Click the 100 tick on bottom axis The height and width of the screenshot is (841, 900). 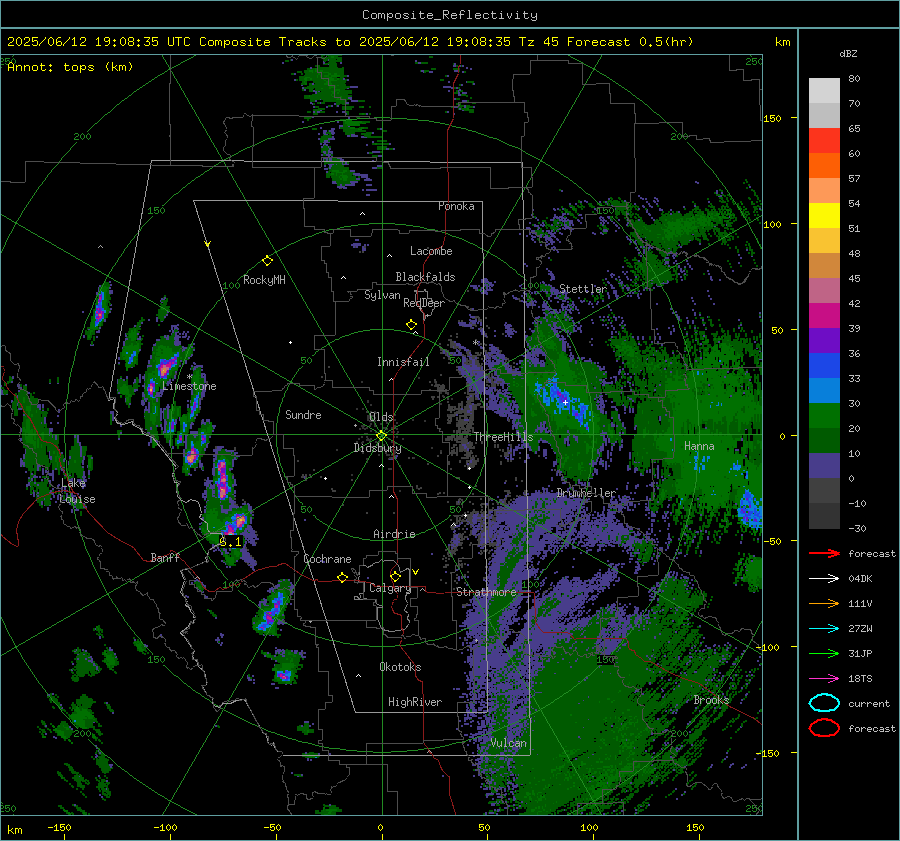(x=589, y=828)
